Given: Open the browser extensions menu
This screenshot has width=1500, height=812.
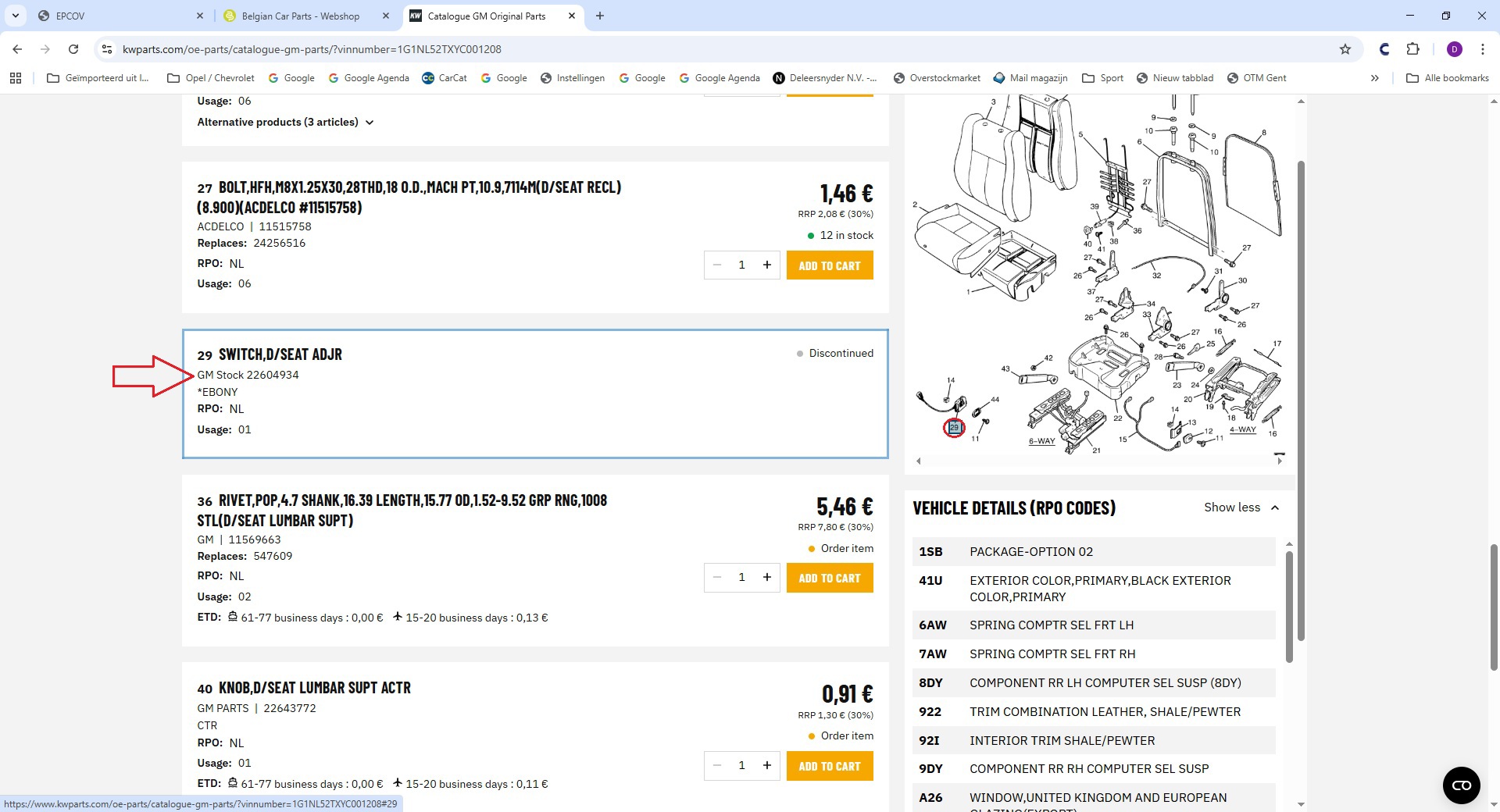Looking at the screenshot, I should pos(1412,49).
